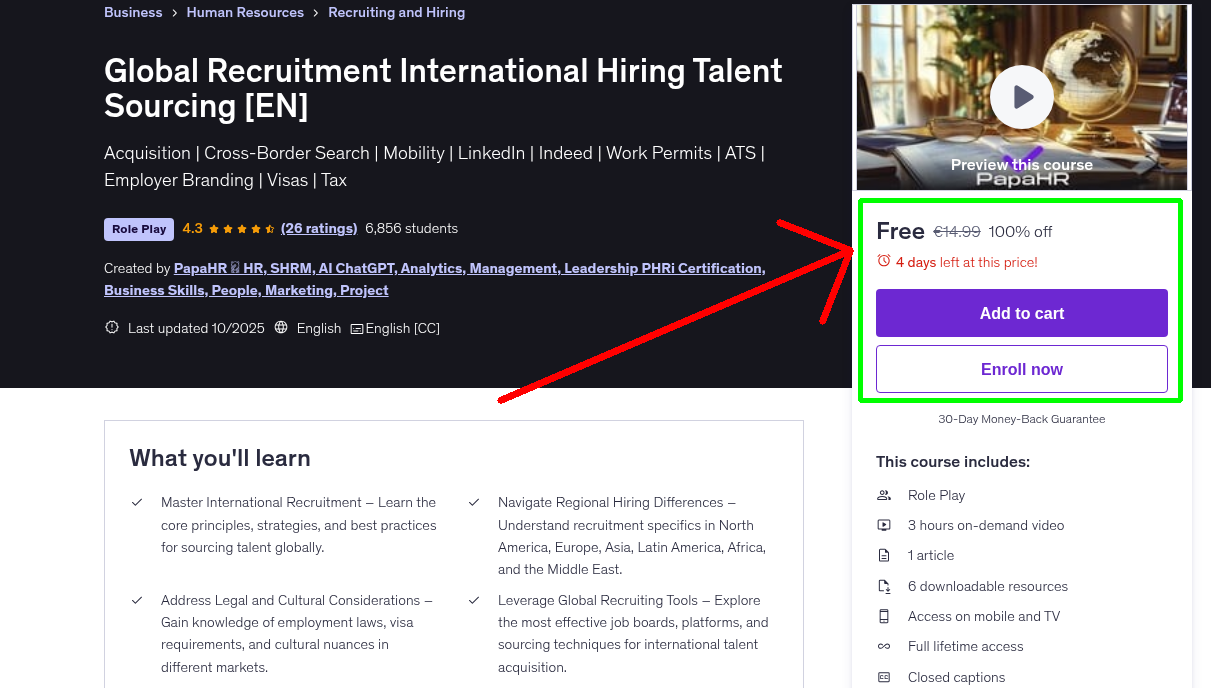1211x688 pixels.
Task: Click the 1 article document icon
Action: tap(884, 555)
